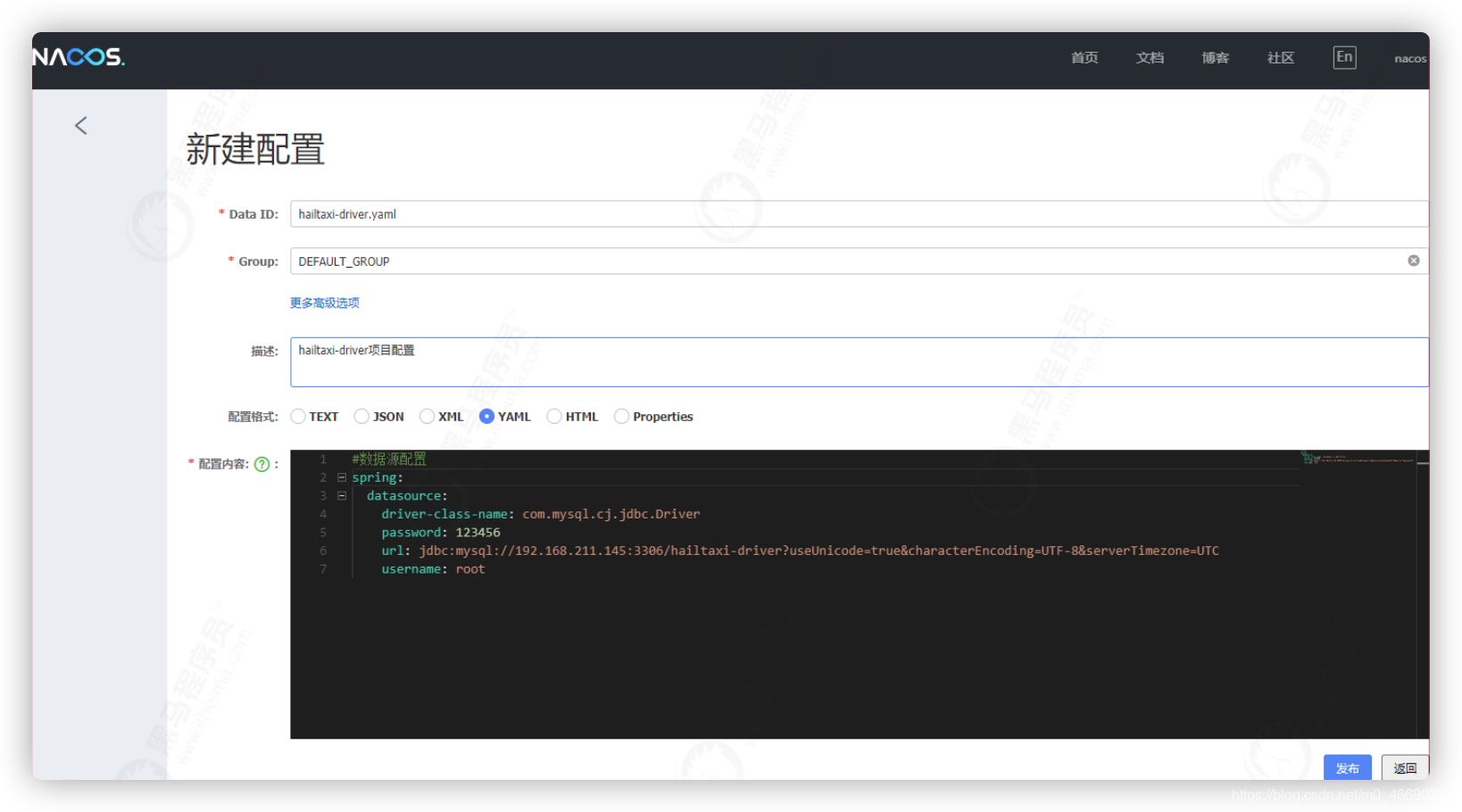The image size is (1462, 812).
Task: Open the 首页 menu item
Action: pos(1084,58)
